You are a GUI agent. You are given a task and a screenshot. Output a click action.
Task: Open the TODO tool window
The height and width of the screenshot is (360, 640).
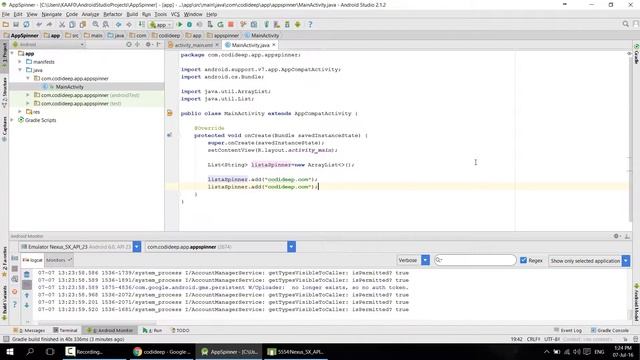point(180,330)
